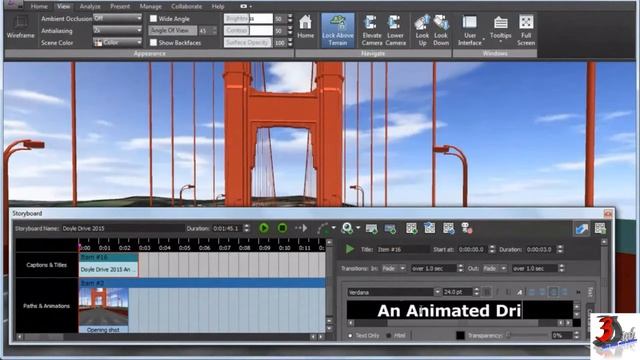Screen dimensions: 640x360
Task: Open the Analyze ribbon tab
Action: (90, 6)
